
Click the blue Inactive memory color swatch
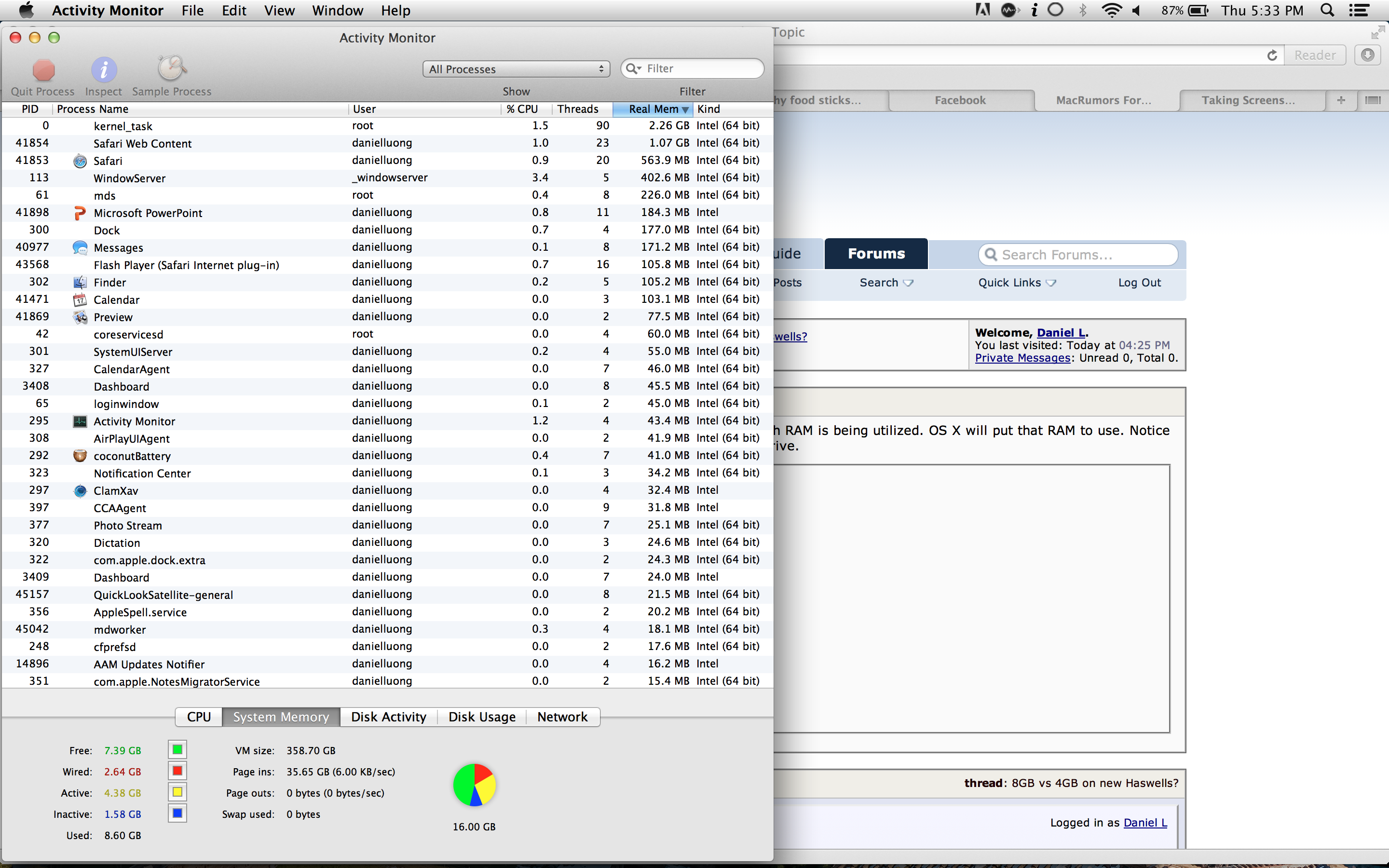pyautogui.click(x=177, y=814)
